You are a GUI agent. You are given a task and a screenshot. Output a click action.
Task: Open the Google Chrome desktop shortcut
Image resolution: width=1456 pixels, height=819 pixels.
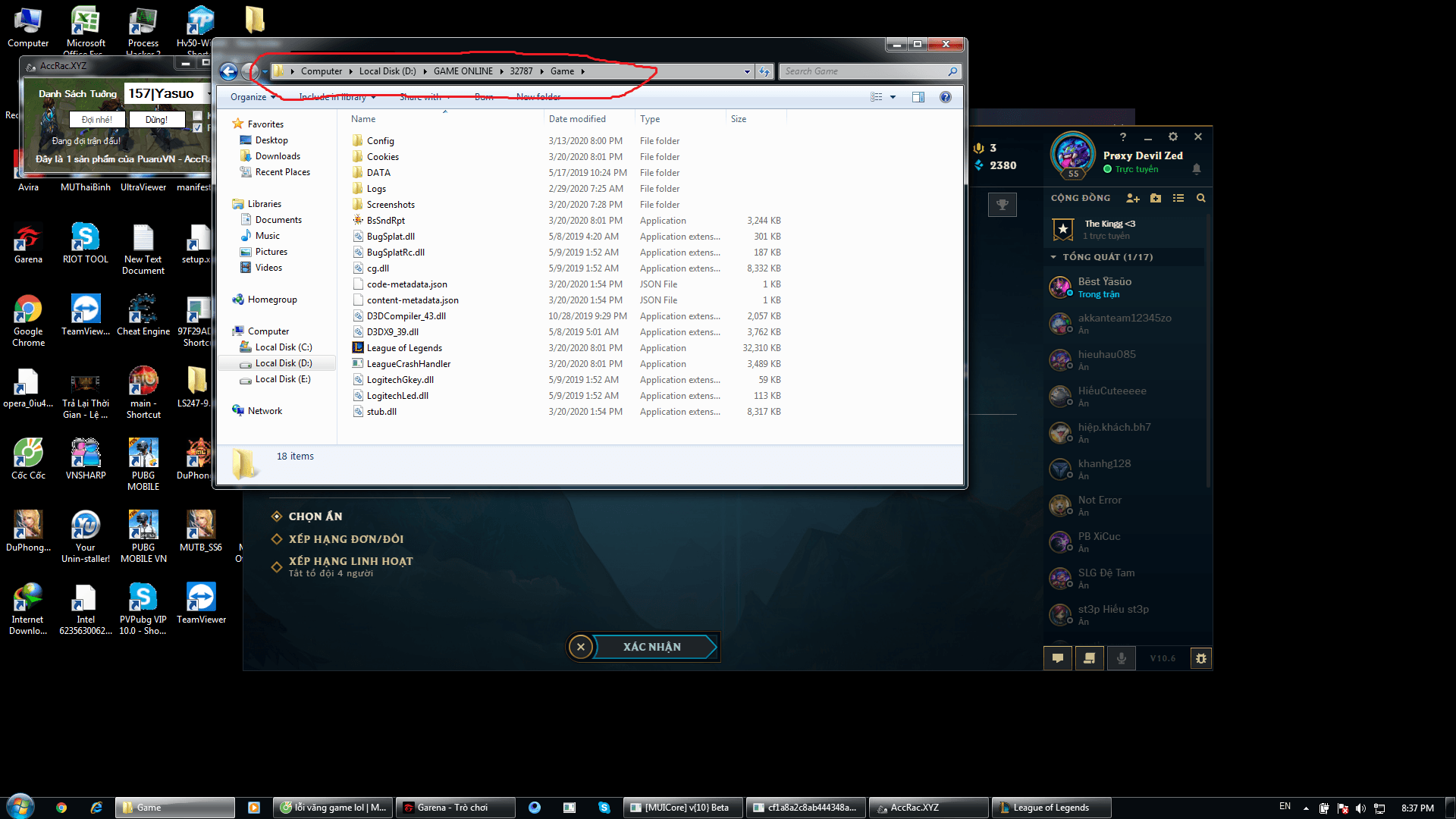pos(28,321)
